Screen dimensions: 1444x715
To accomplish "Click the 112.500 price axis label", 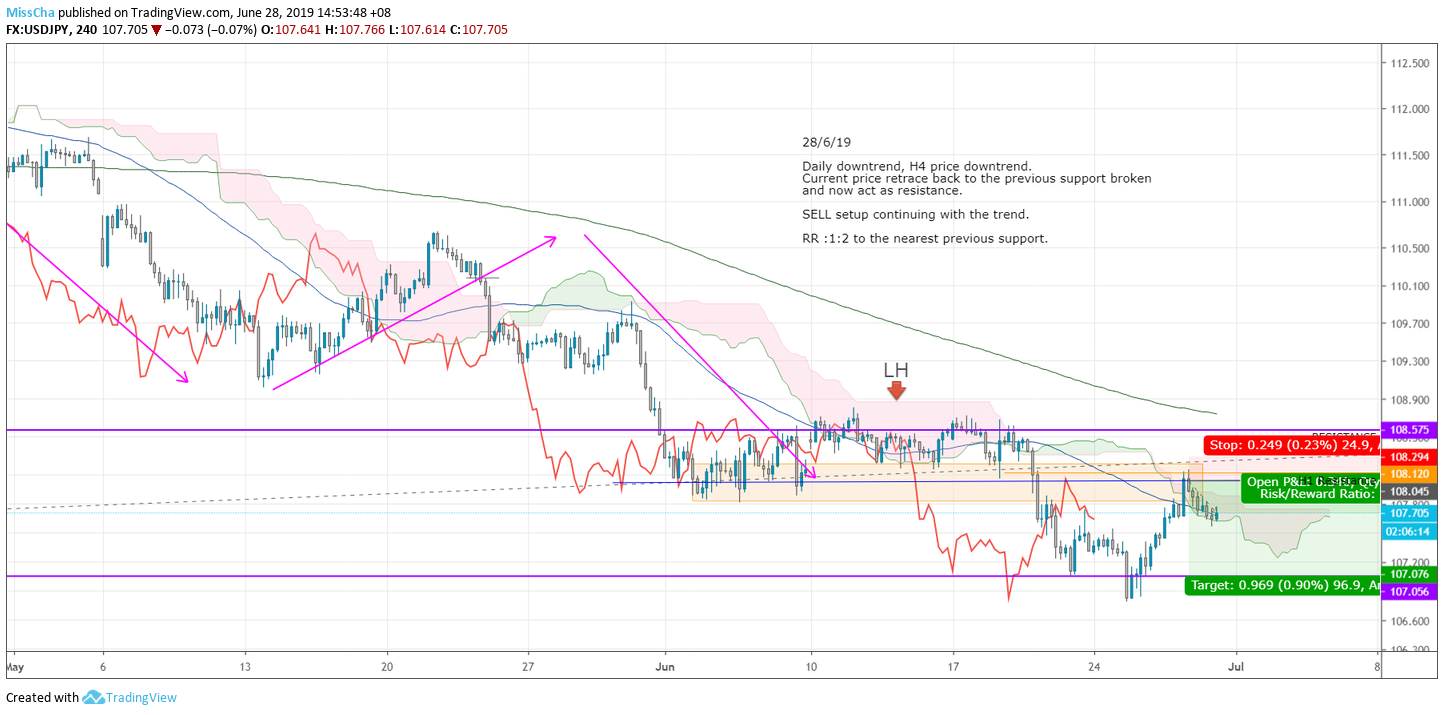I will (1408, 63).
